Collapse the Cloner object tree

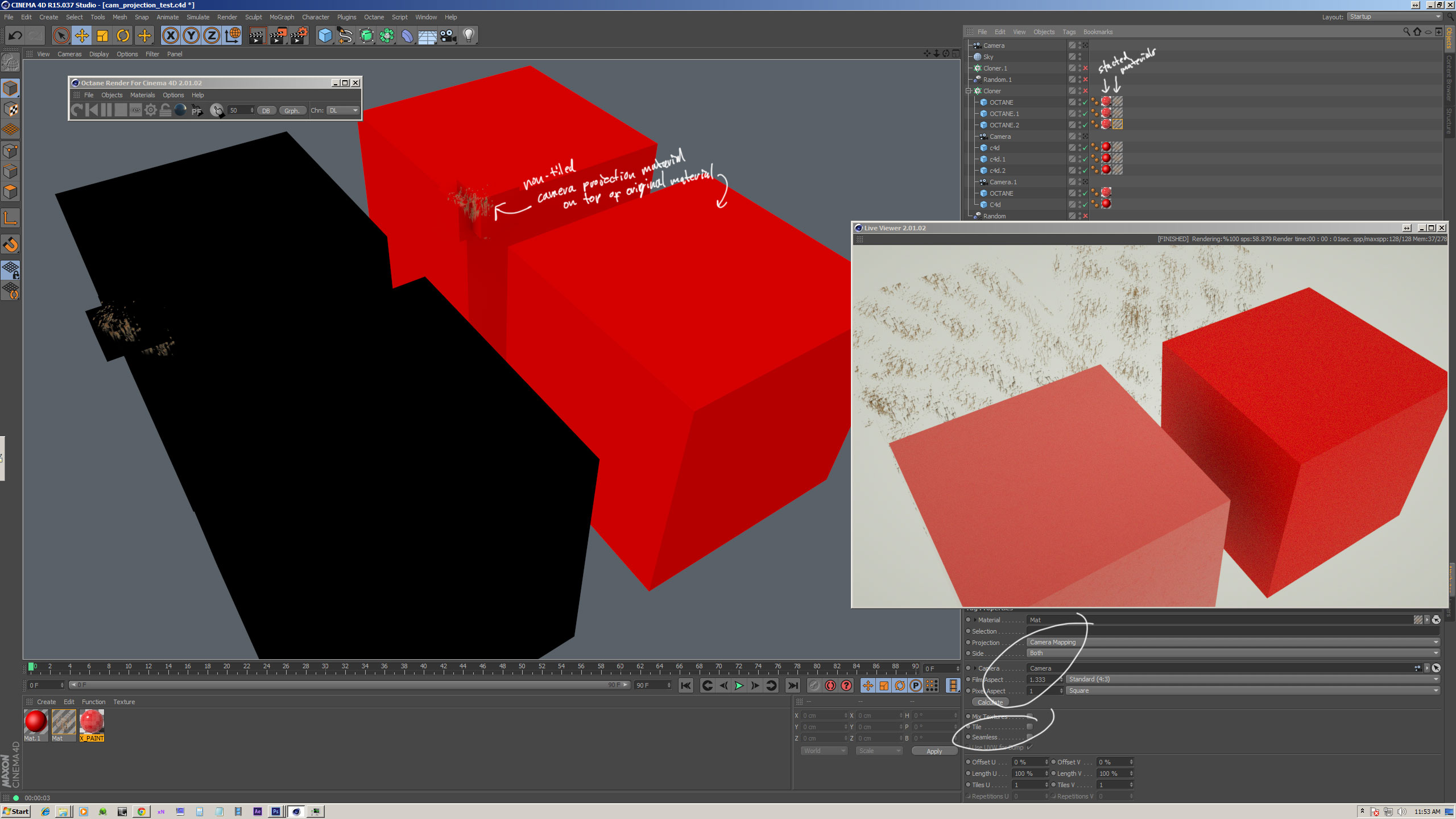[x=968, y=91]
